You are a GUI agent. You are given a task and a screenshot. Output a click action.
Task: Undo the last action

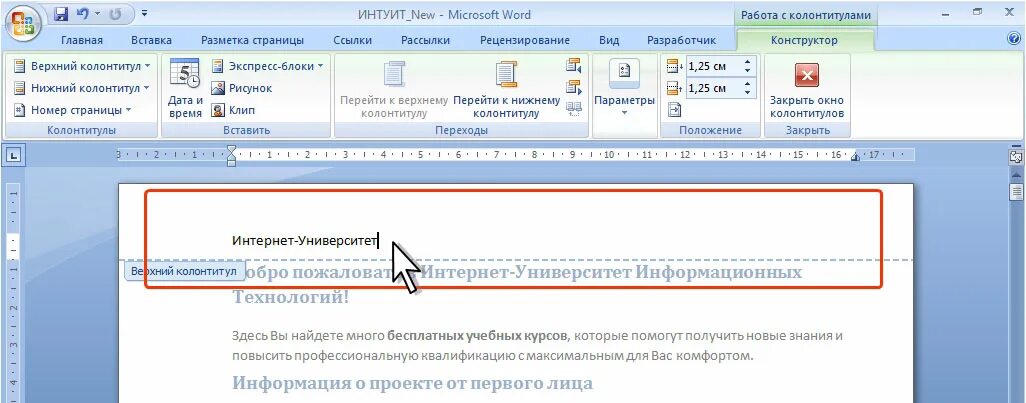[x=82, y=14]
